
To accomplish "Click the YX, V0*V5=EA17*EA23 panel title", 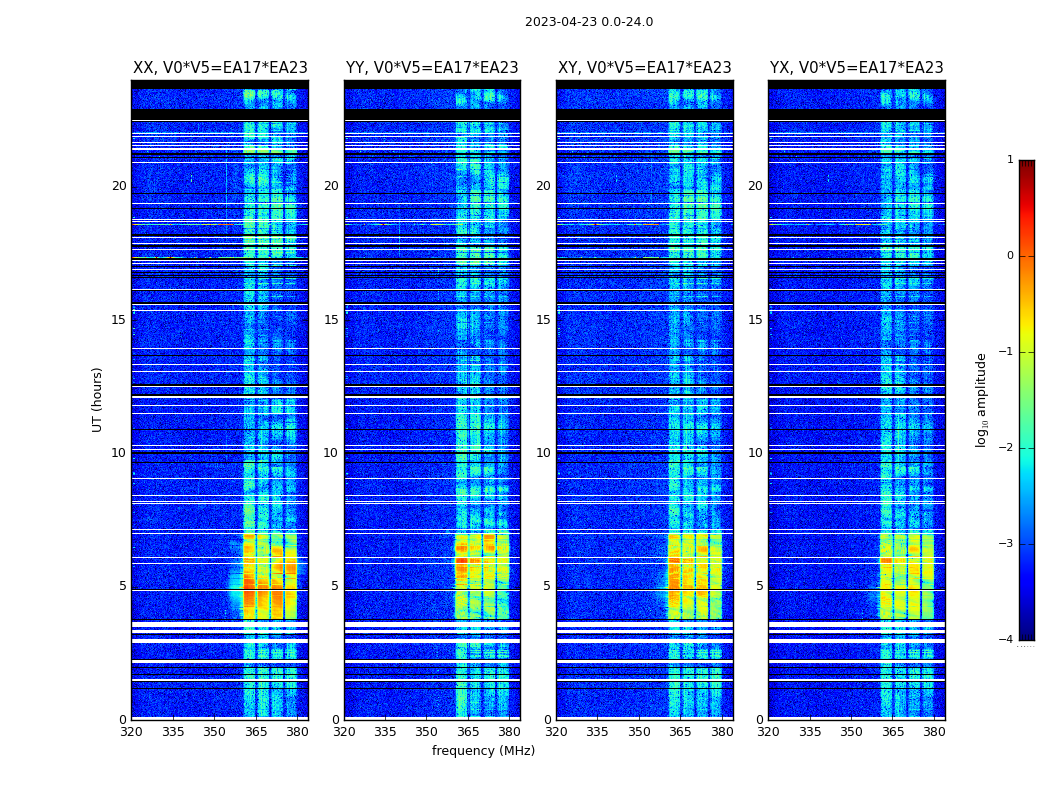I will coord(856,68).
